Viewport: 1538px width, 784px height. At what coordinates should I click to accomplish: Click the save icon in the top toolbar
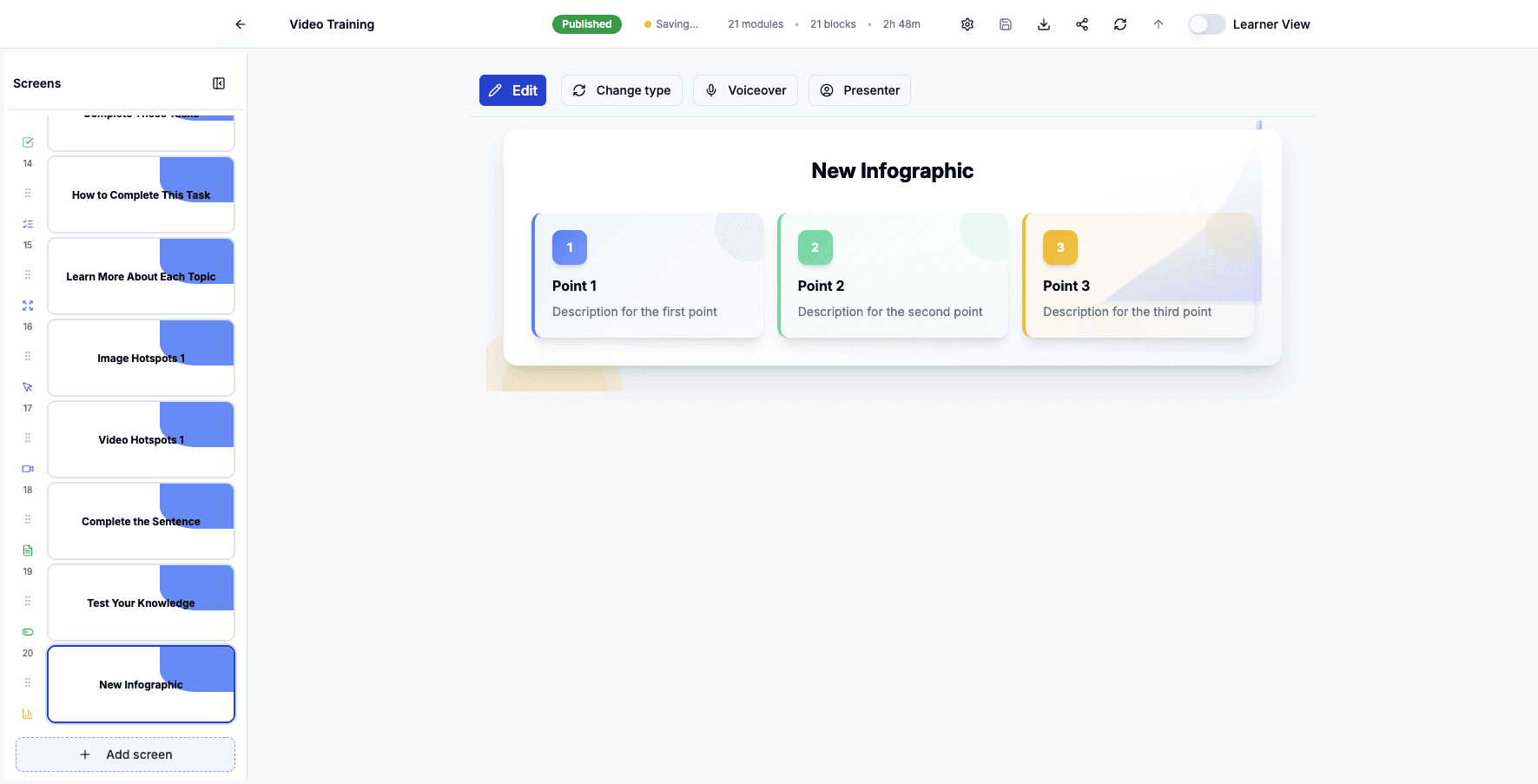pos(1005,23)
